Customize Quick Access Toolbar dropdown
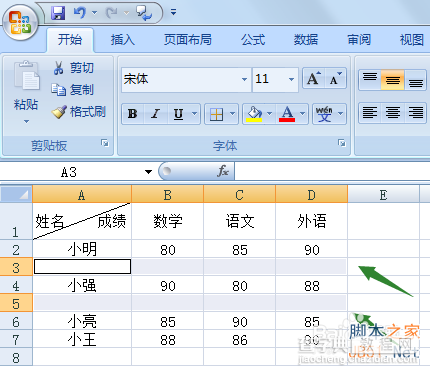Image resolution: width=430 pixels, height=366 pixels. pos(173,12)
